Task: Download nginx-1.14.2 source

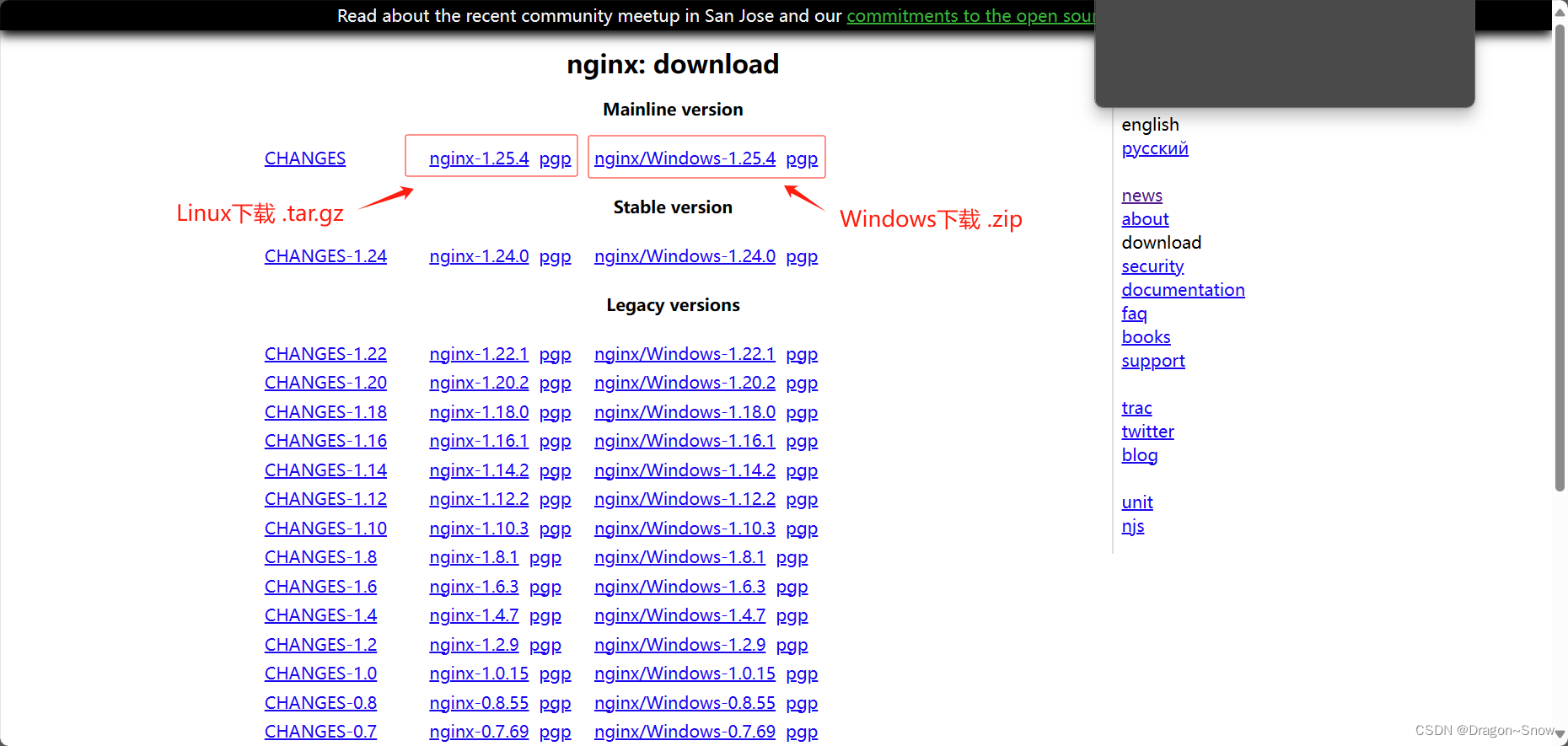Action: pos(479,470)
